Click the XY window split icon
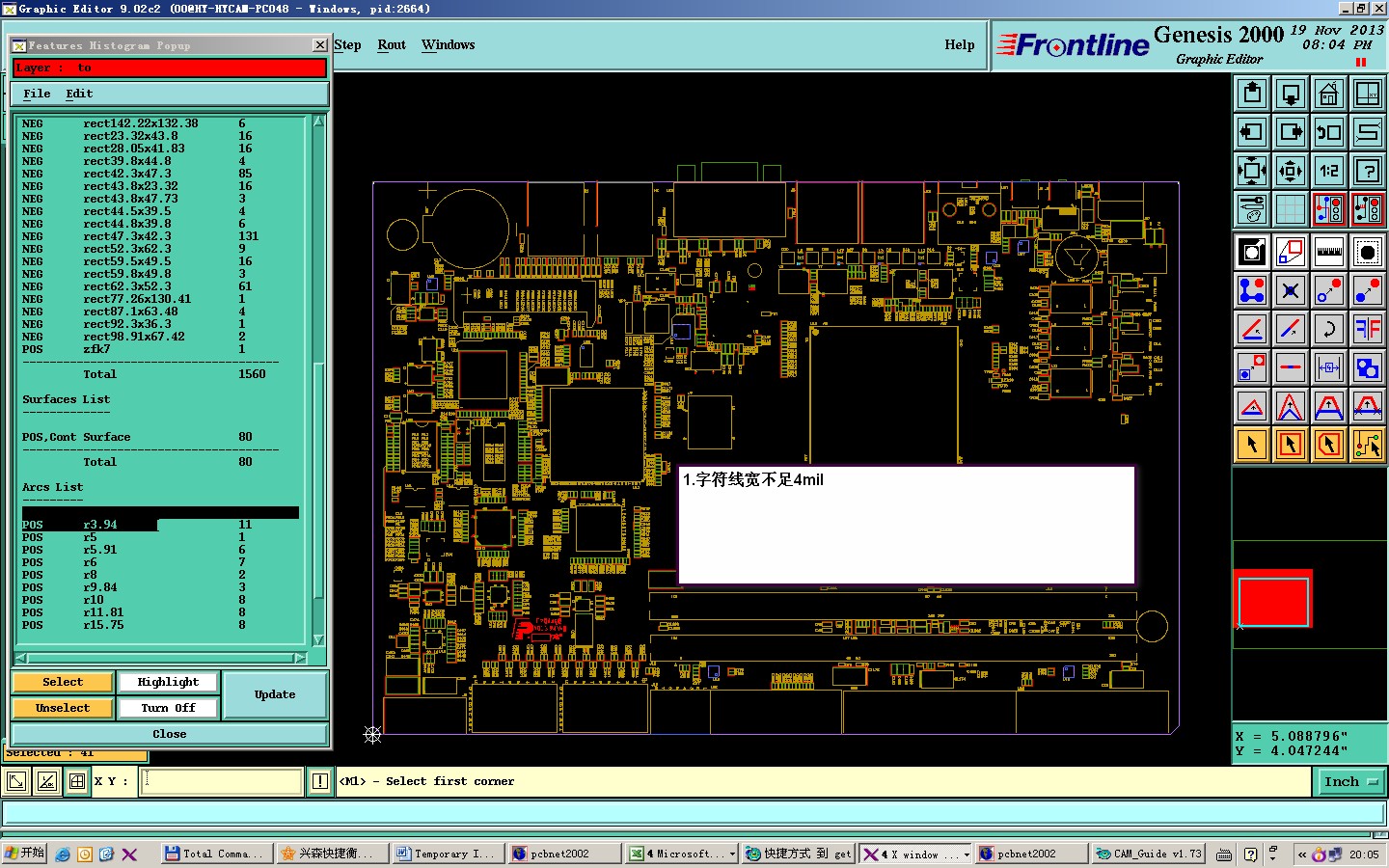Screen dimensions: 1389x868 coord(1368,94)
